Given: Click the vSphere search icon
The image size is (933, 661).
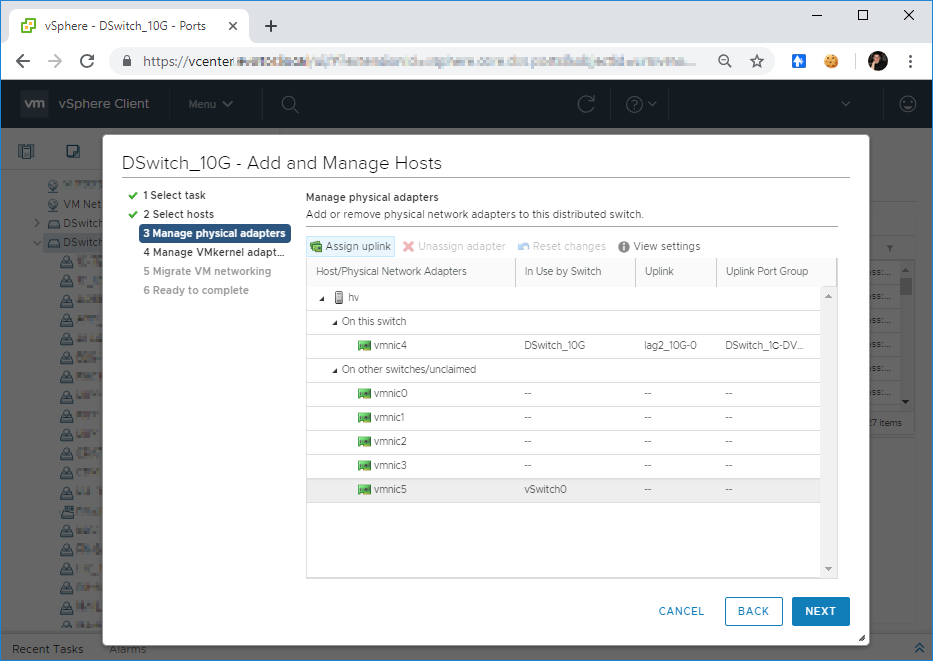Looking at the screenshot, I should [x=290, y=105].
